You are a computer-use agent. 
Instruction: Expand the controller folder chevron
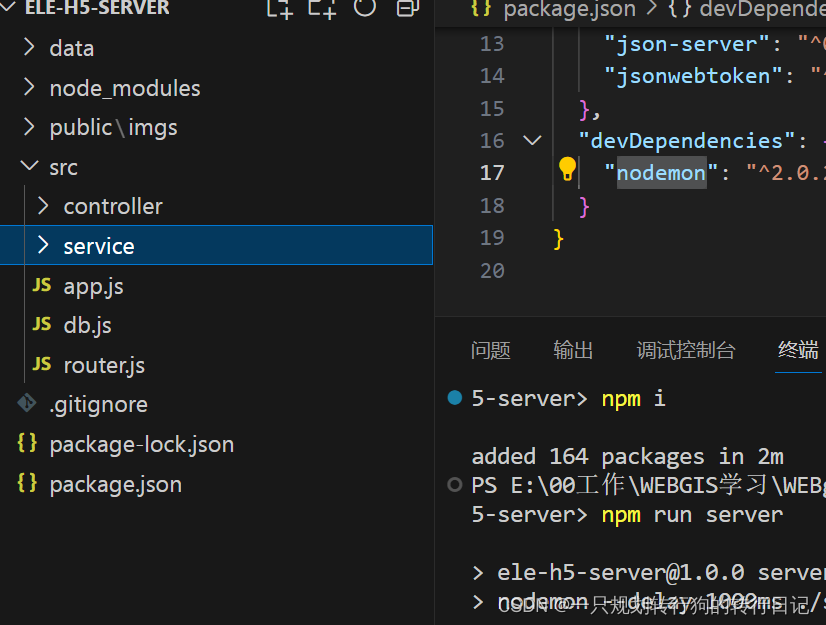point(43,206)
